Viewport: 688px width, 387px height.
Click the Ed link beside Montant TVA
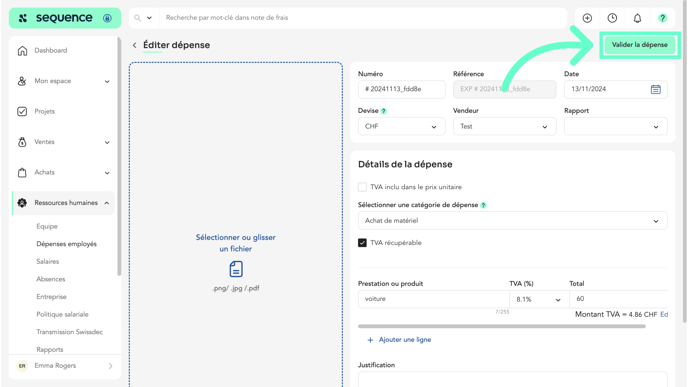(x=664, y=314)
